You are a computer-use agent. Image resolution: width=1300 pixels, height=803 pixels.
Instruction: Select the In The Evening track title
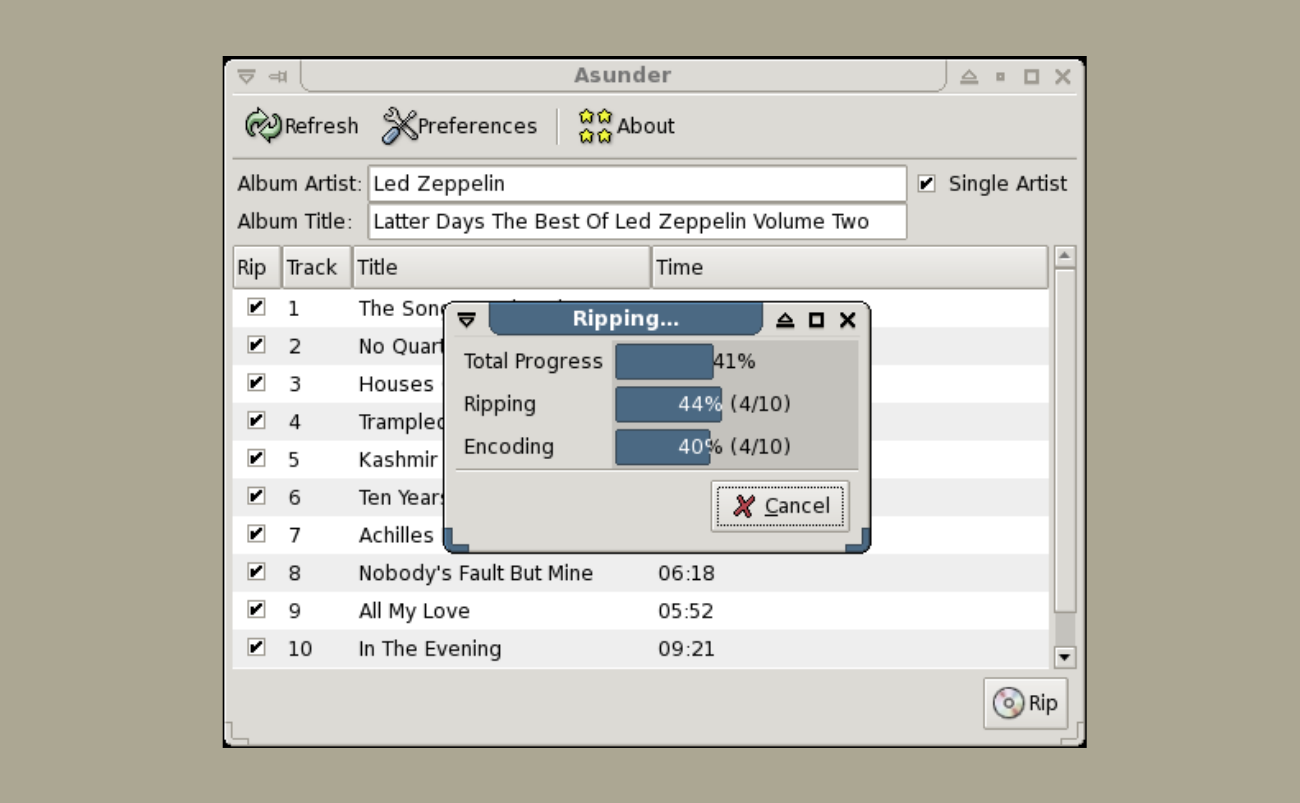[x=430, y=649]
